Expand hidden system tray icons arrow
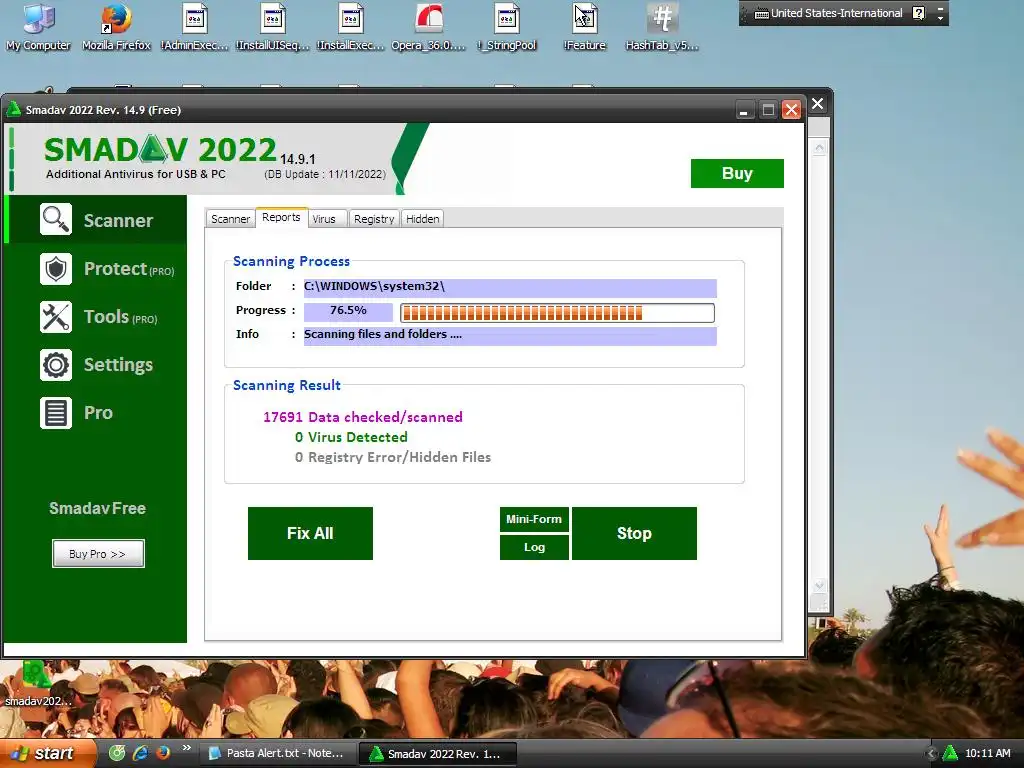 (x=932, y=753)
